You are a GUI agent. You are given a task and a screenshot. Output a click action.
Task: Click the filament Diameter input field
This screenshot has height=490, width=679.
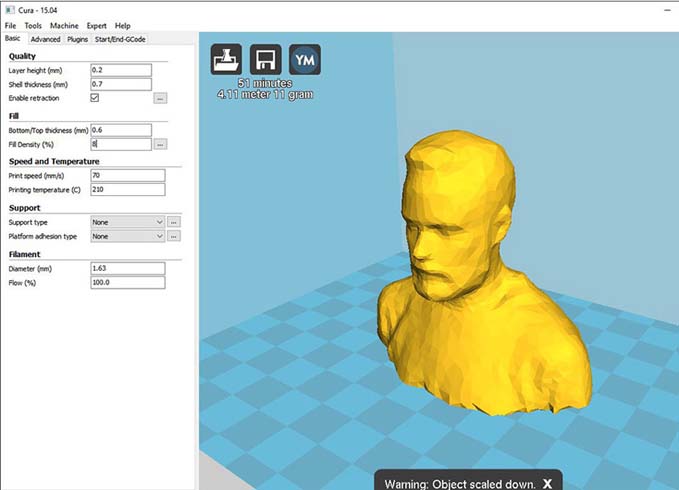128,268
